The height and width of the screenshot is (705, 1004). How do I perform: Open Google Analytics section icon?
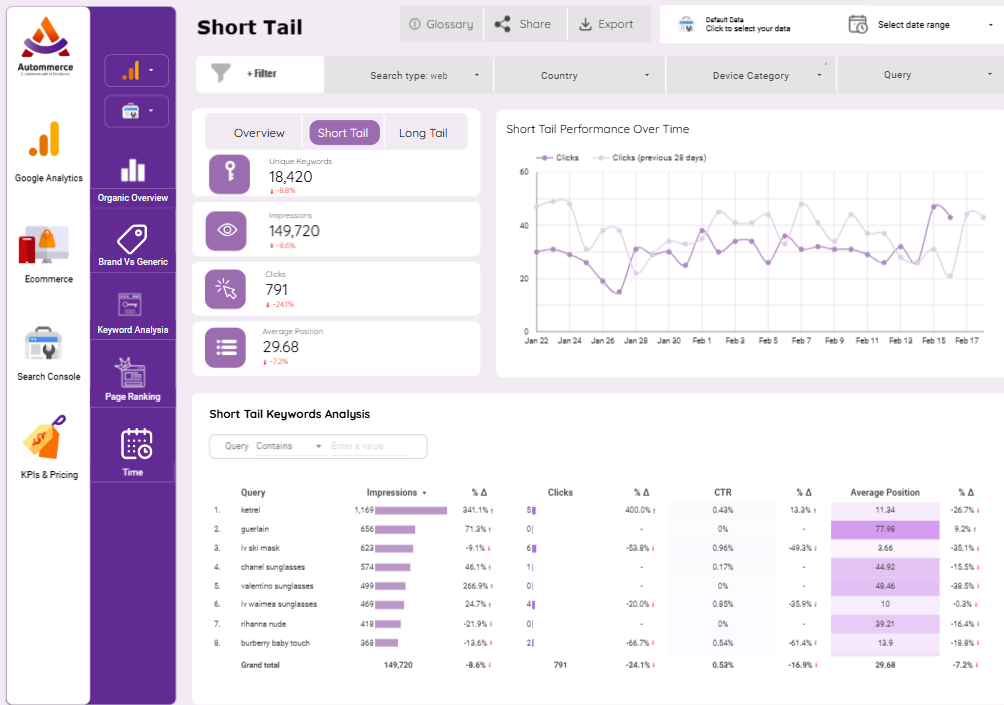[x=45, y=139]
